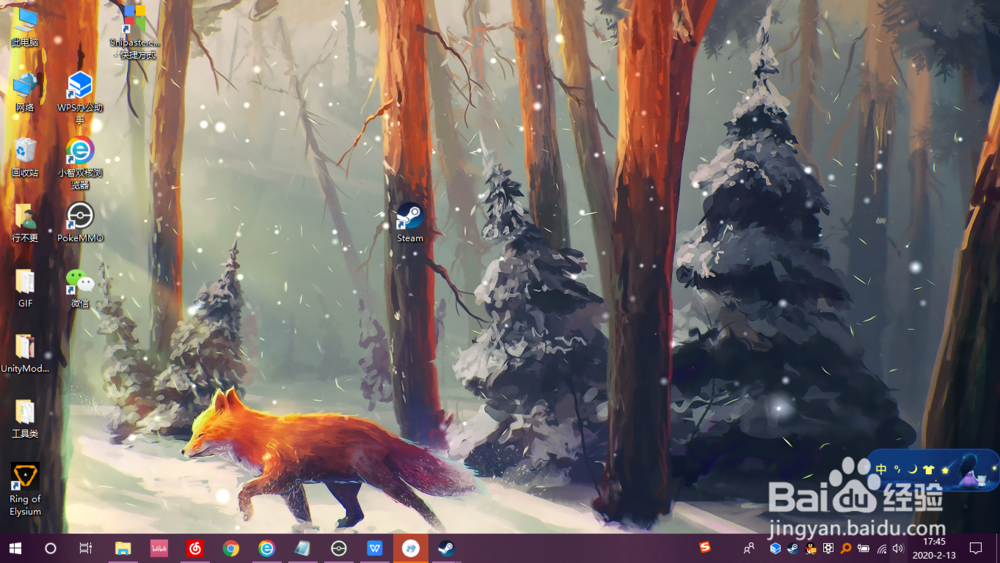Switch to PokeMMO in the taskbar
The image size is (1000, 563).
click(x=339, y=548)
